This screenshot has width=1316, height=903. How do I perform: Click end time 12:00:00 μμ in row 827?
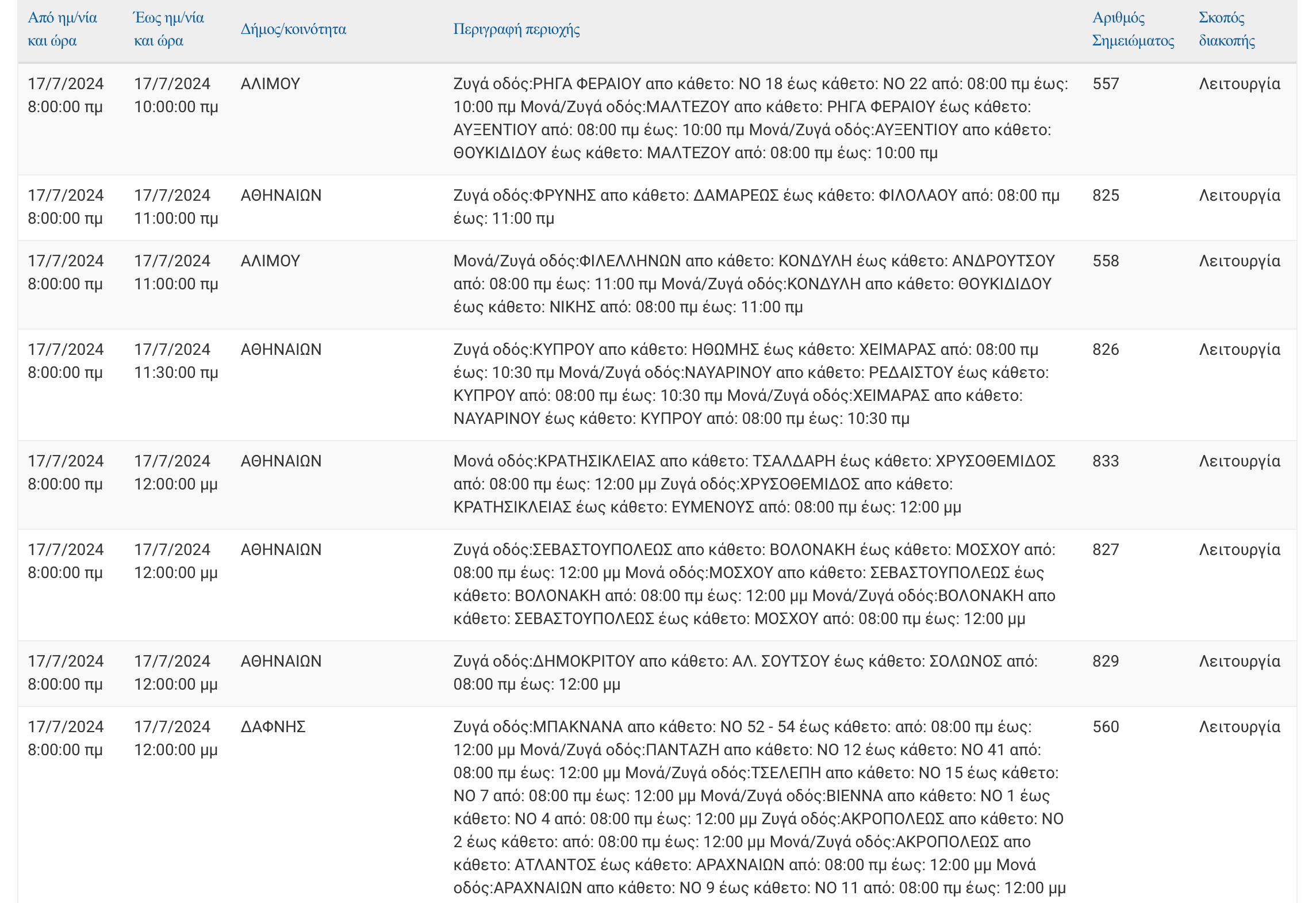(176, 573)
